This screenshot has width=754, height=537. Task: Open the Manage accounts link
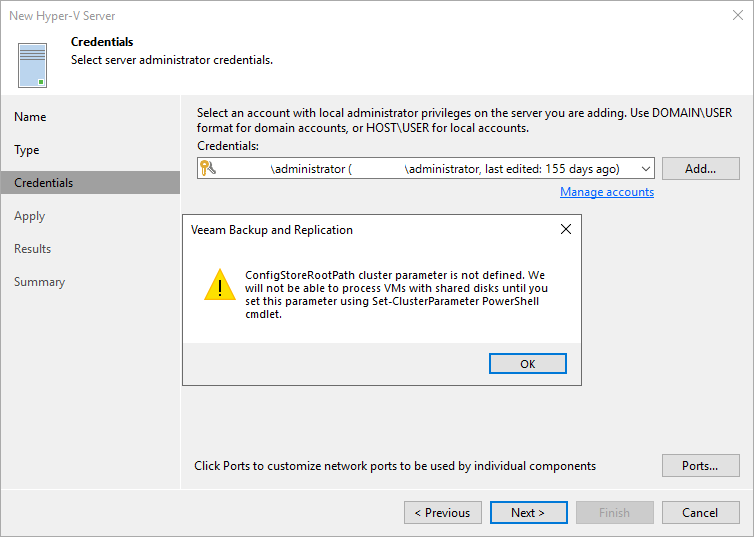(607, 192)
